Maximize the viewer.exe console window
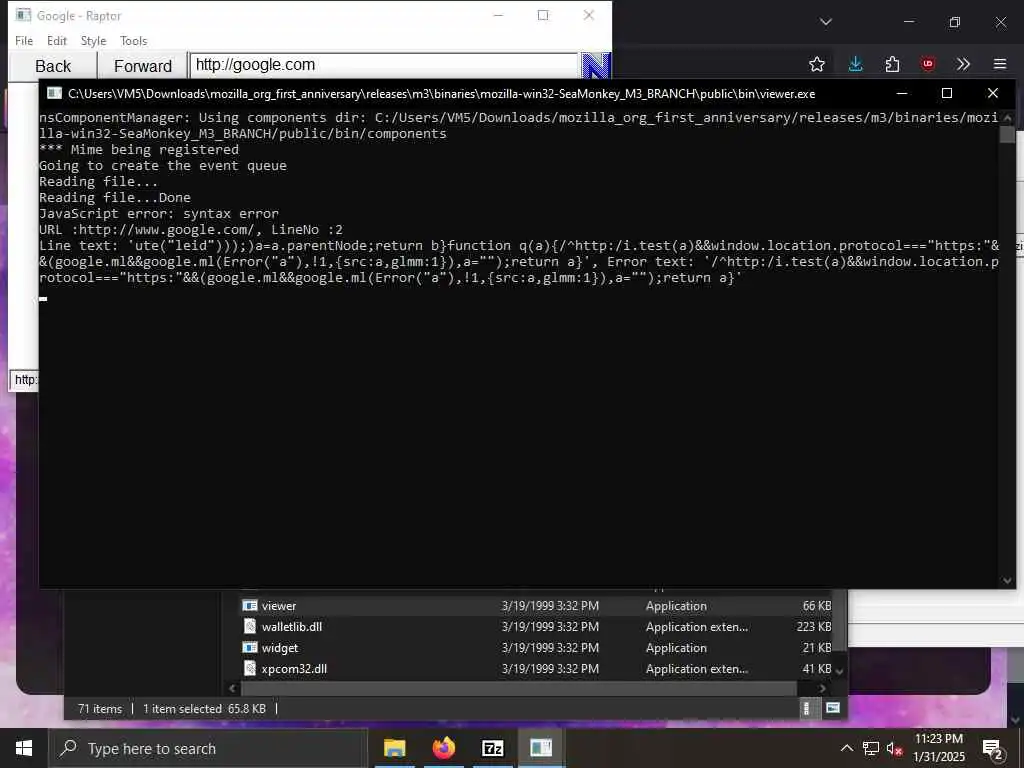The image size is (1024, 768). coord(947,93)
